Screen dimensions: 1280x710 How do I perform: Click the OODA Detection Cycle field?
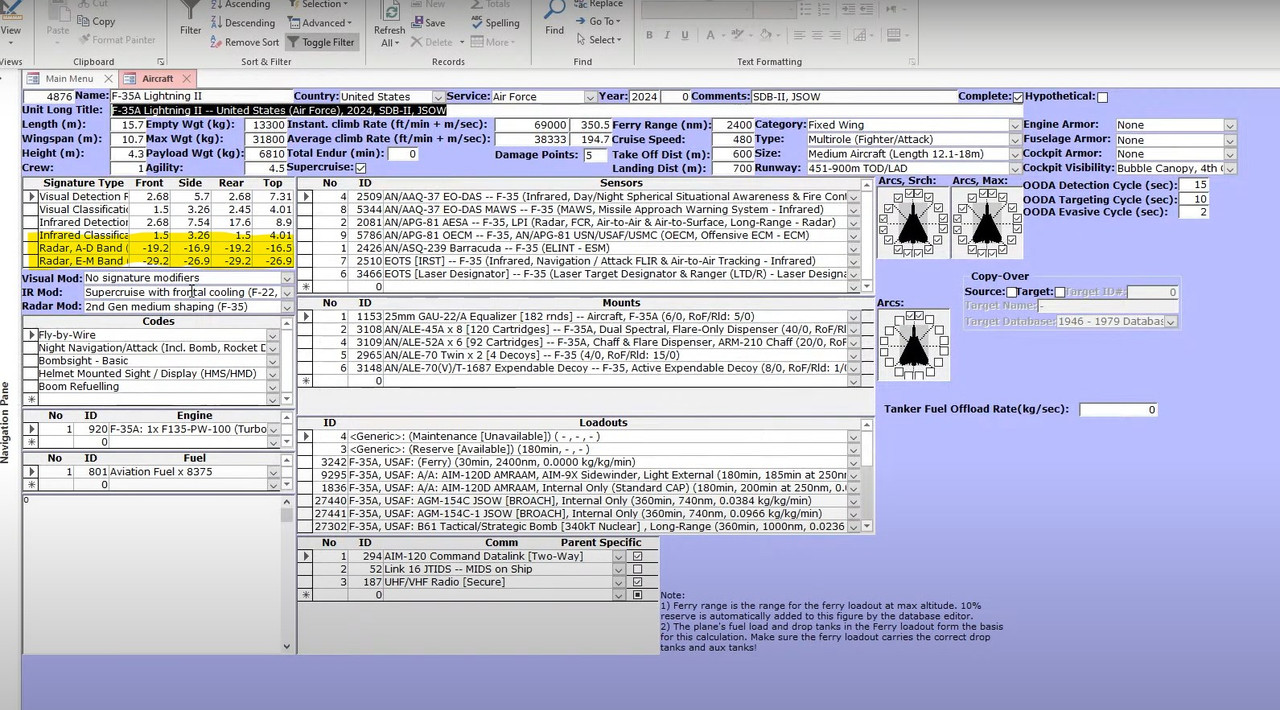pos(1194,185)
